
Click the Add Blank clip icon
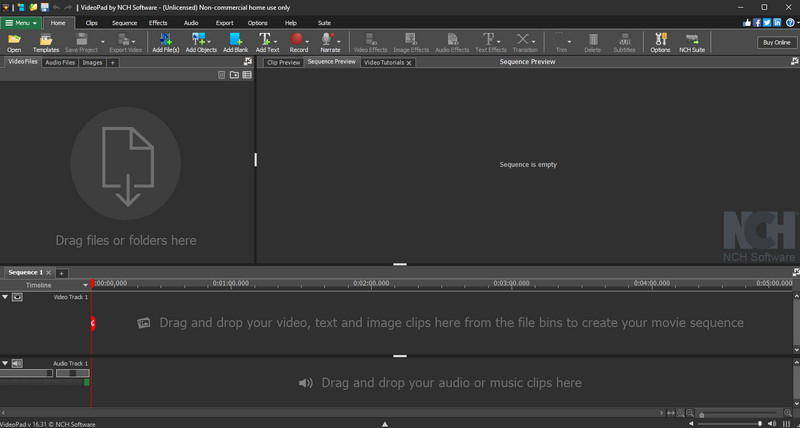click(x=235, y=40)
